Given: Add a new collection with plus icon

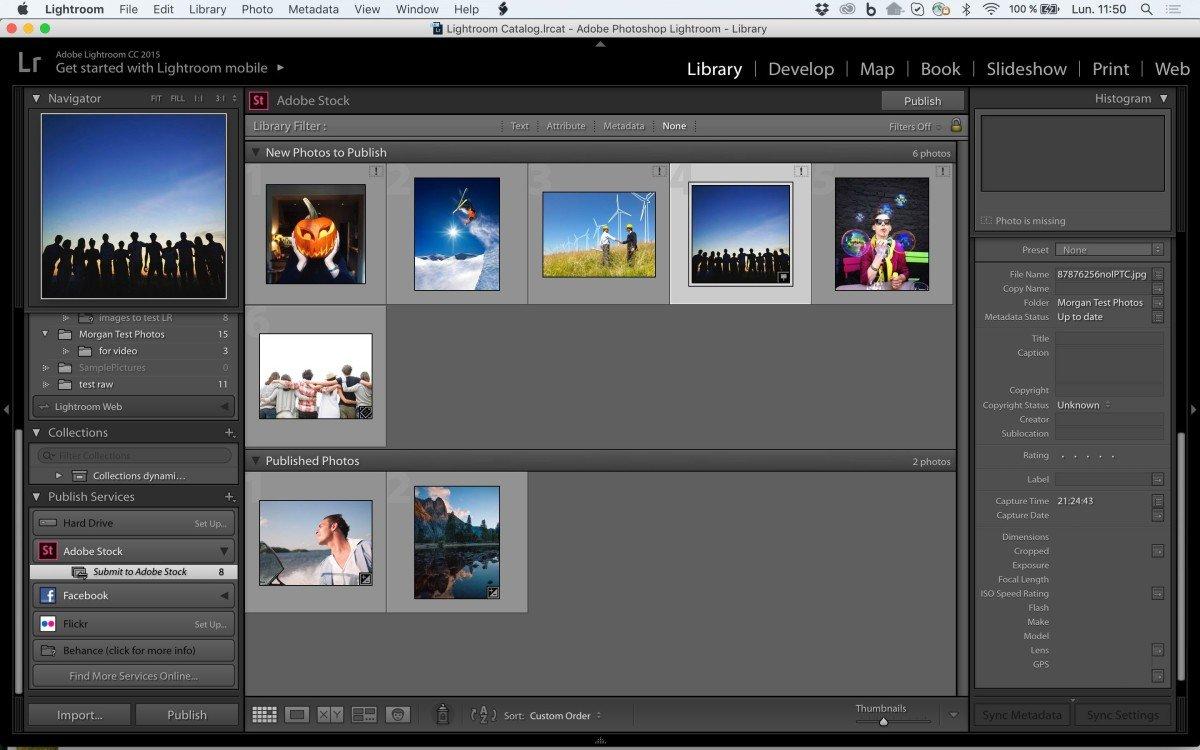Looking at the screenshot, I should [x=229, y=433].
